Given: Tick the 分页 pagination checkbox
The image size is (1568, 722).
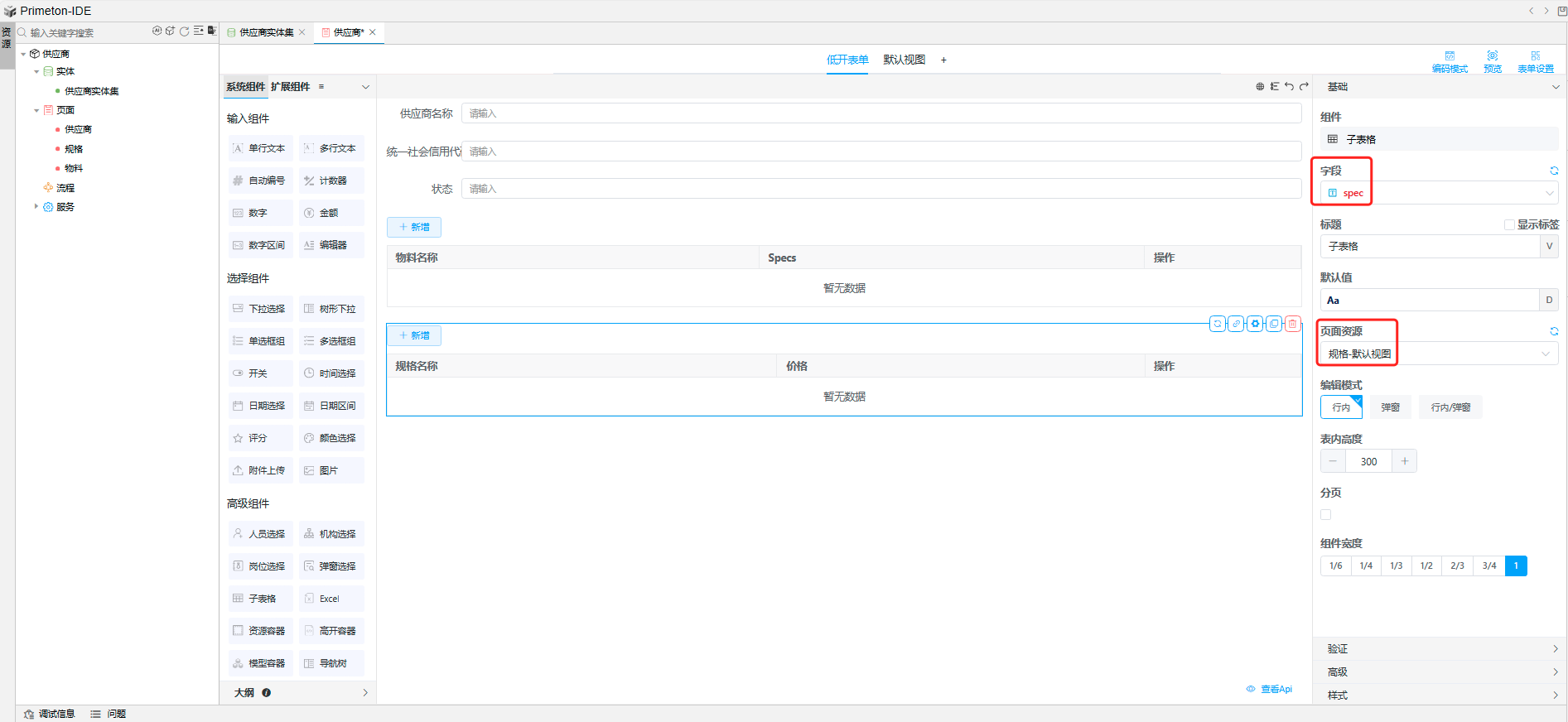Looking at the screenshot, I should coord(1326,515).
